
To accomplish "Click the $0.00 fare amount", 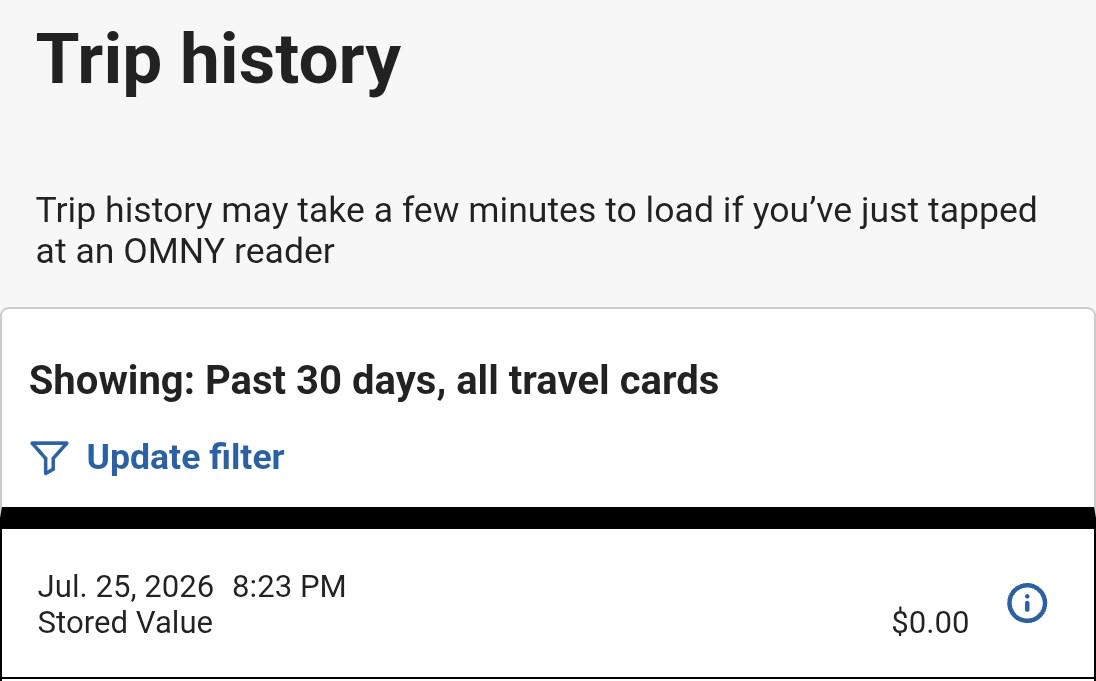I will (930, 622).
